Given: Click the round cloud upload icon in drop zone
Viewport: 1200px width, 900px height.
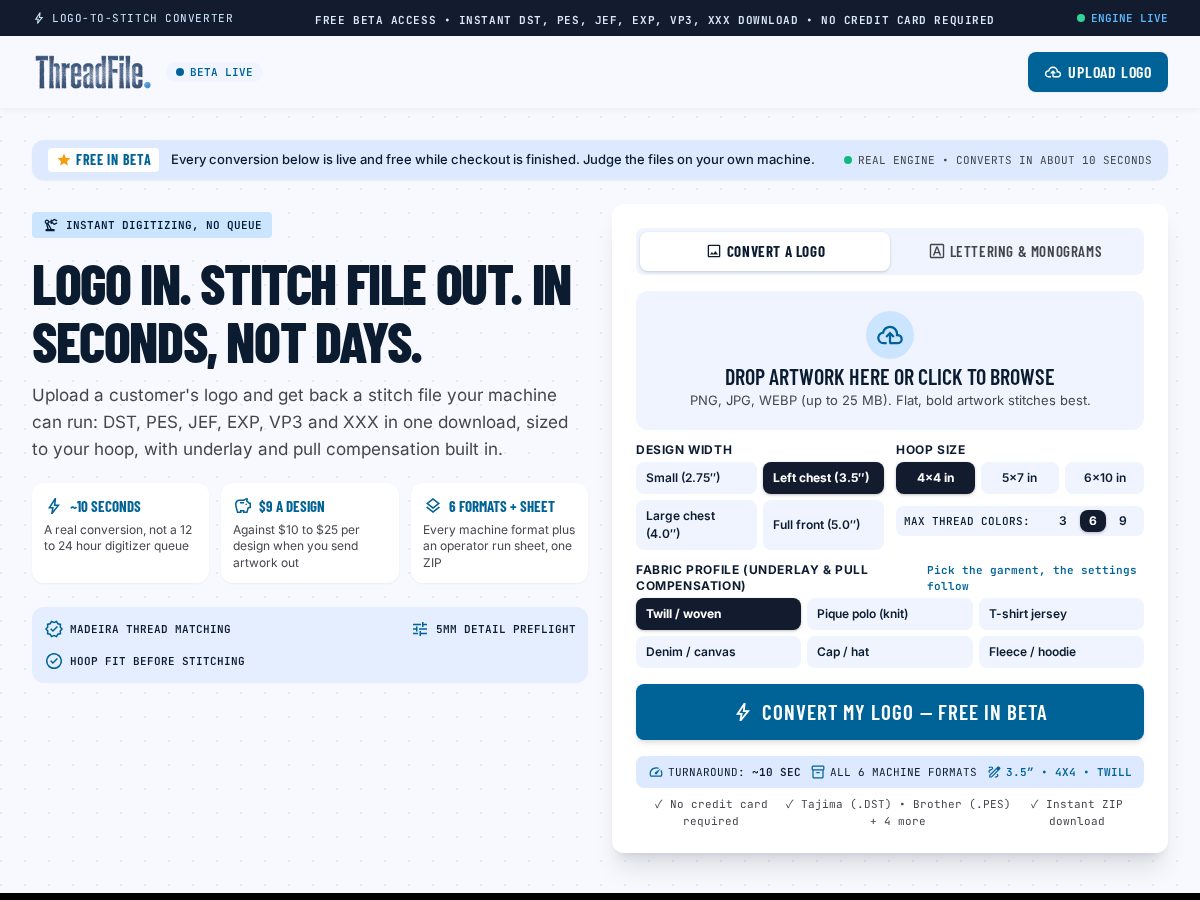Looking at the screenshot, I should coord(890,335).
